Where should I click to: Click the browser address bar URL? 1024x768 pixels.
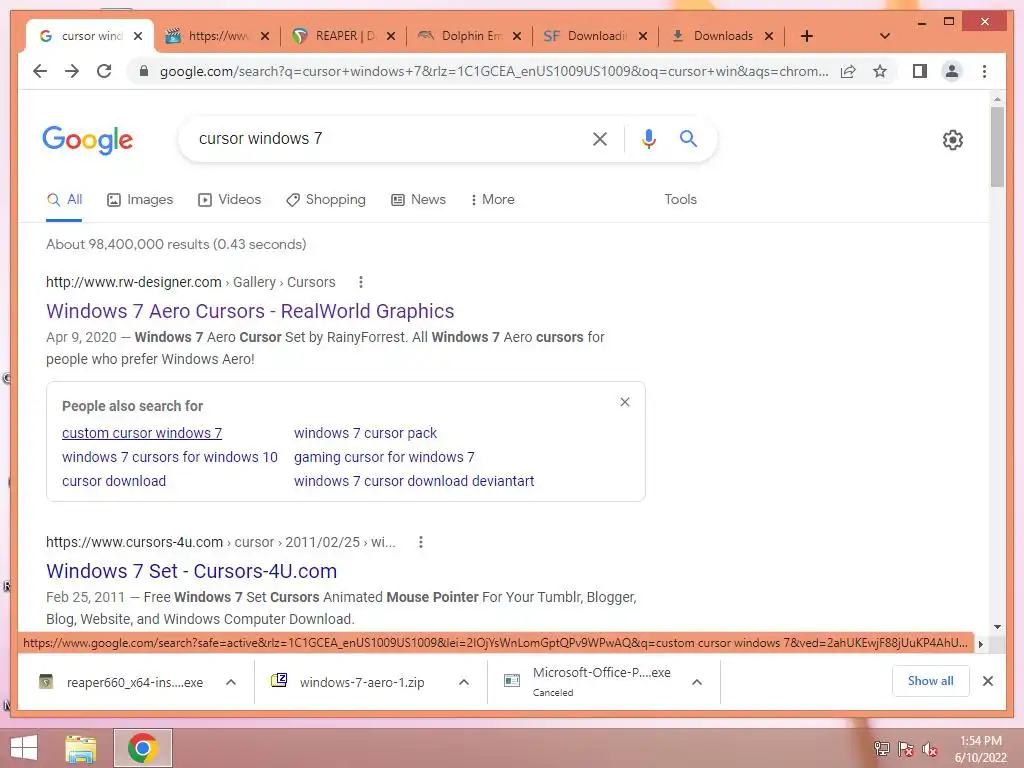(x=494, y=71)
